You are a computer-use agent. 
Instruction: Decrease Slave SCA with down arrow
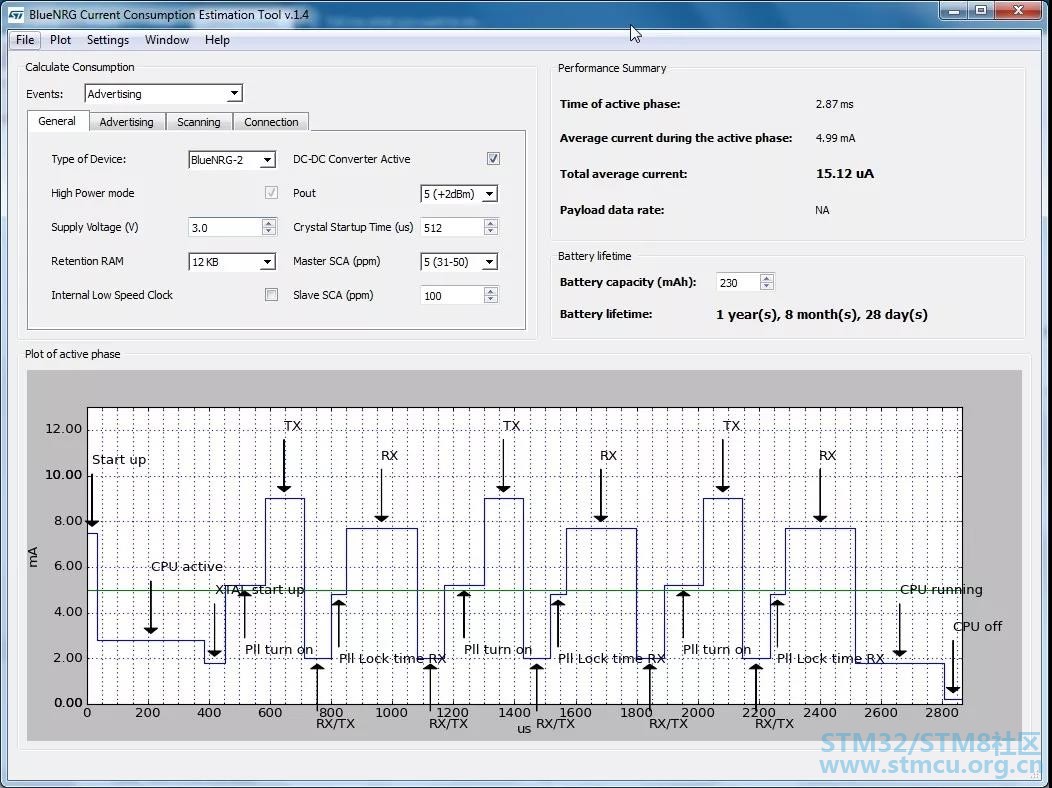[x=491, y=300]
